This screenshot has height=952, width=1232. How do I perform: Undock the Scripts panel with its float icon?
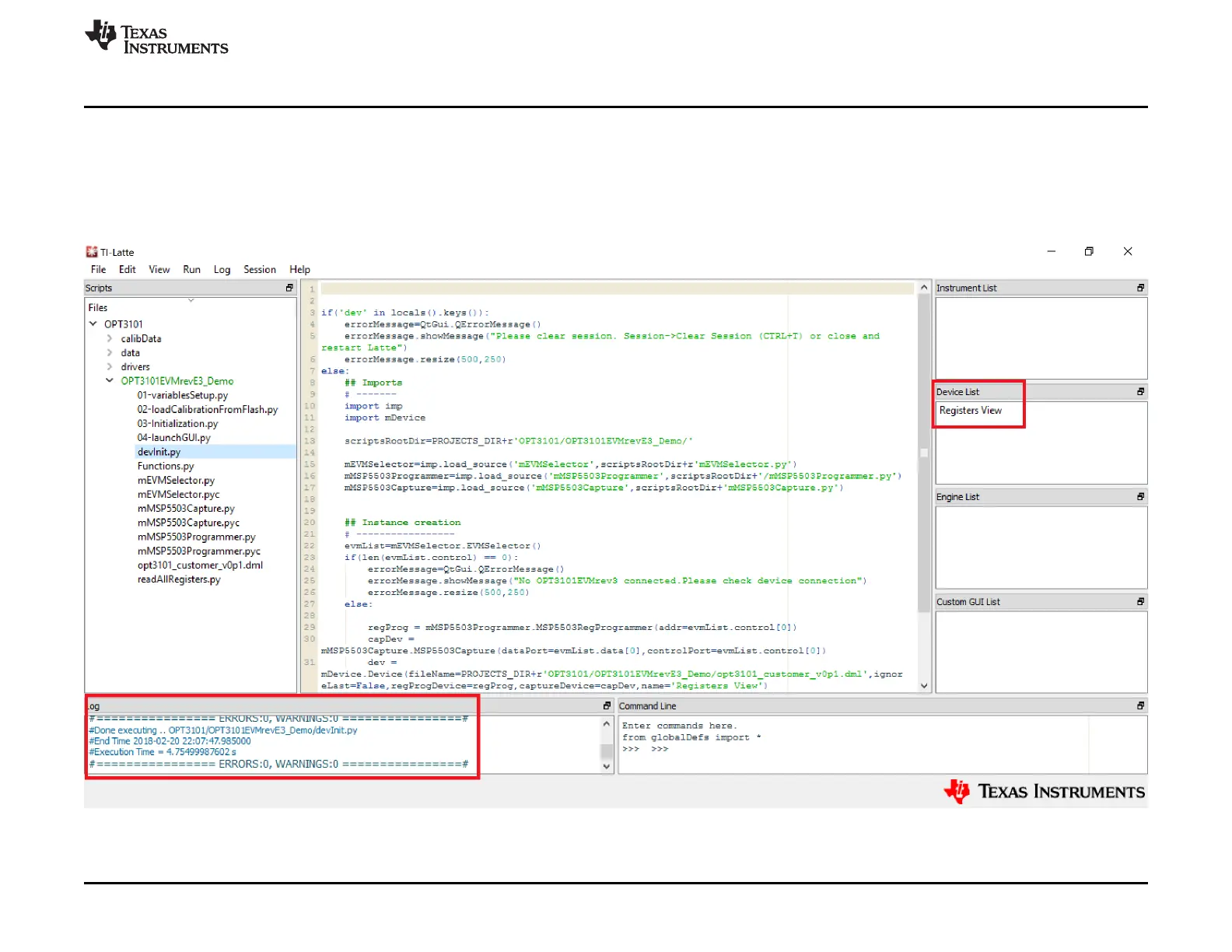pyautogui.click(x=289, y=288)
